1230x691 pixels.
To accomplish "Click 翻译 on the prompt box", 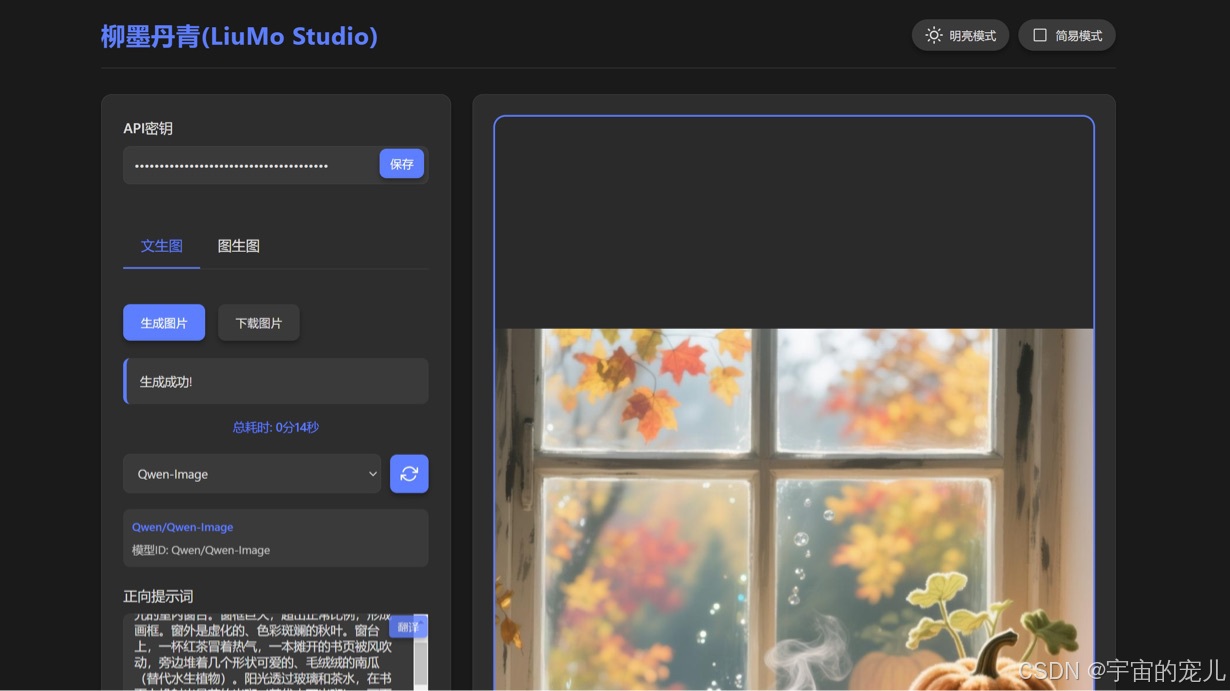I will coord(408,627).
